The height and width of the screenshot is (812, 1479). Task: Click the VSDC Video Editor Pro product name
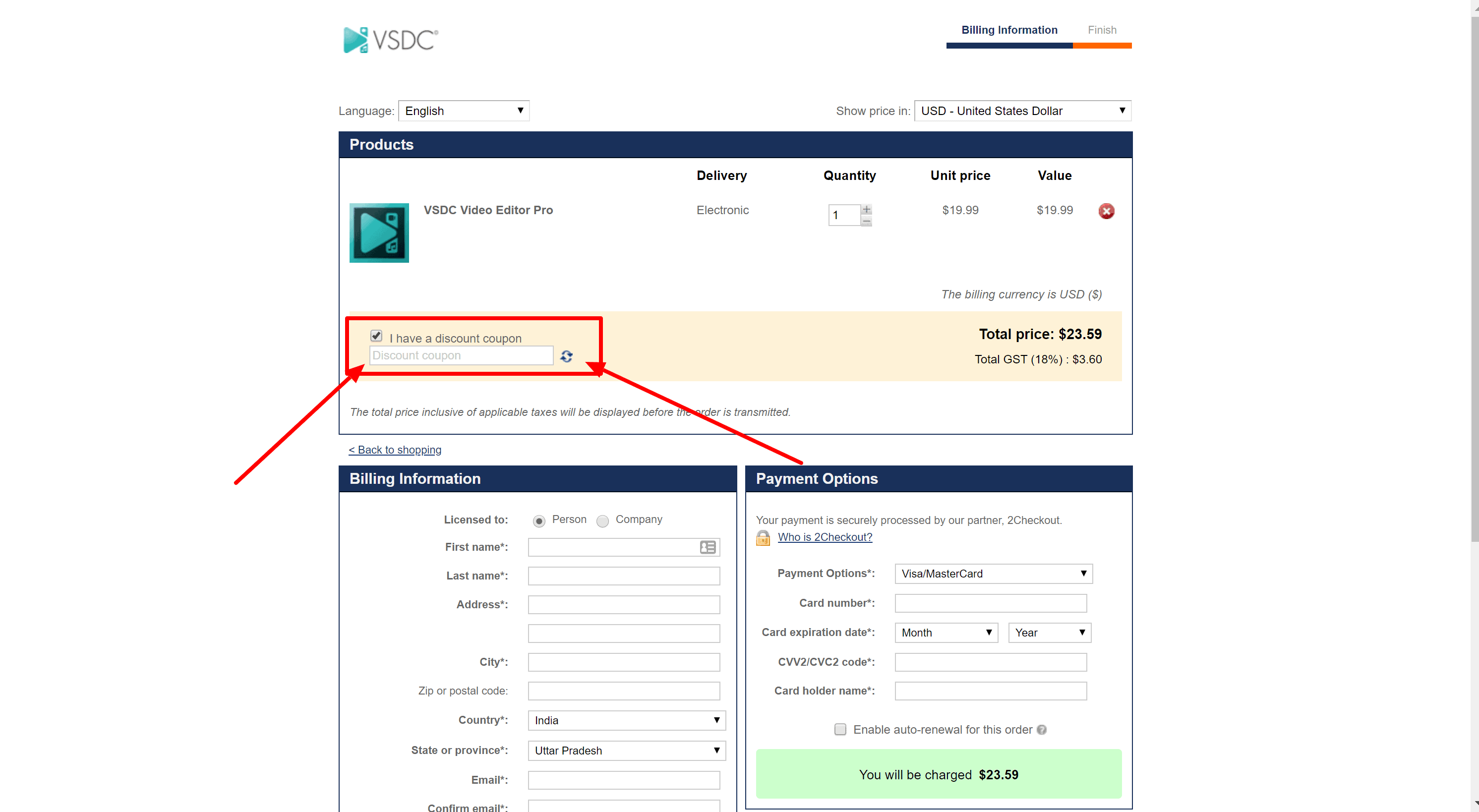pos(488,210)
